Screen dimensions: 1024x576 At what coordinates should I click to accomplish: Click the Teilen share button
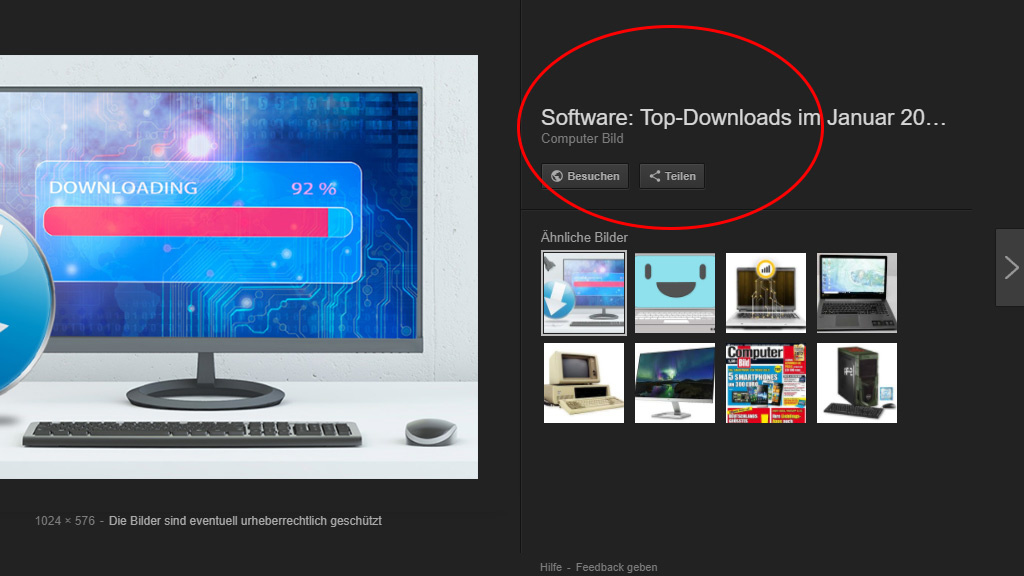(672, 176)
